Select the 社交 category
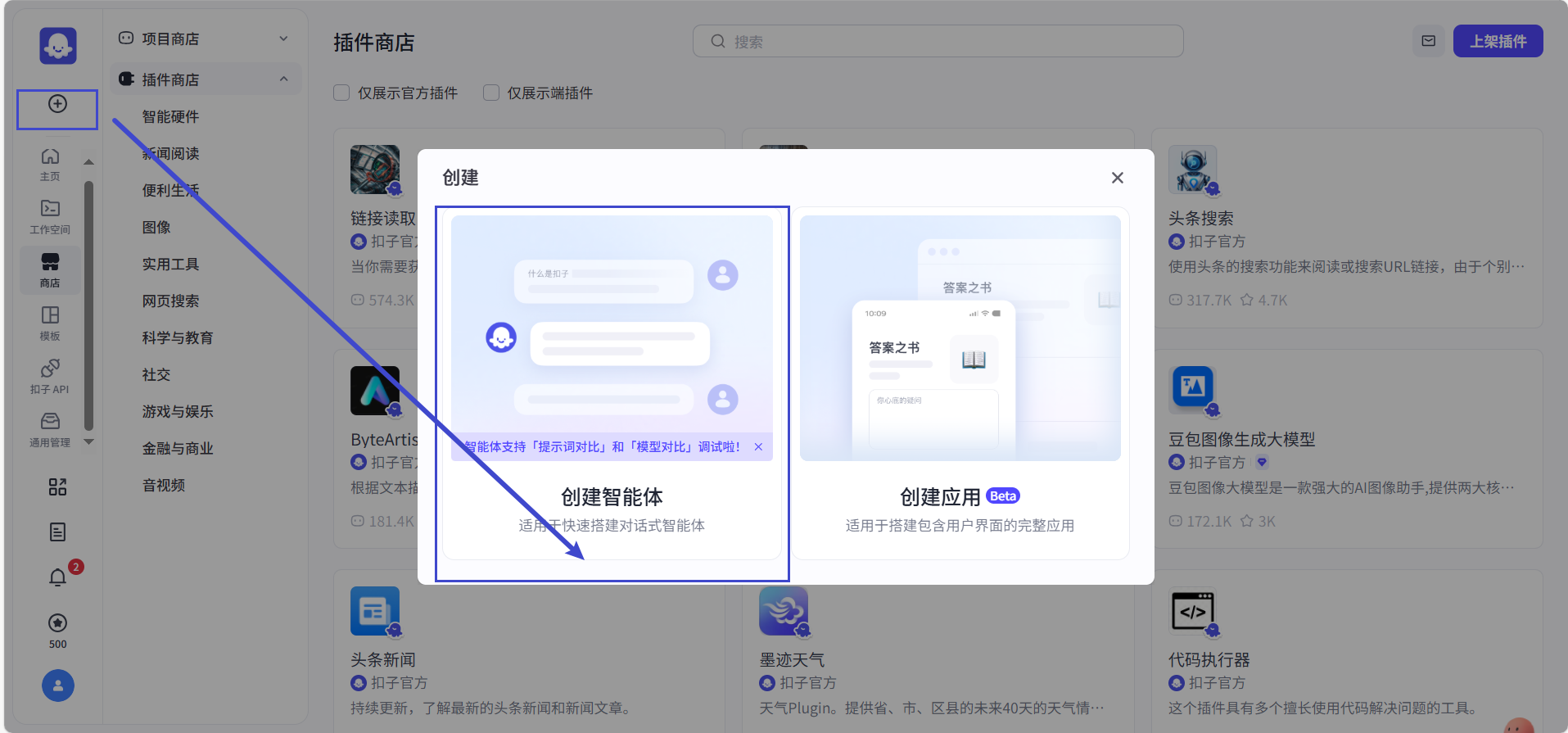The width and height of the screenshot is (1568, 733). tap(156, 374)
